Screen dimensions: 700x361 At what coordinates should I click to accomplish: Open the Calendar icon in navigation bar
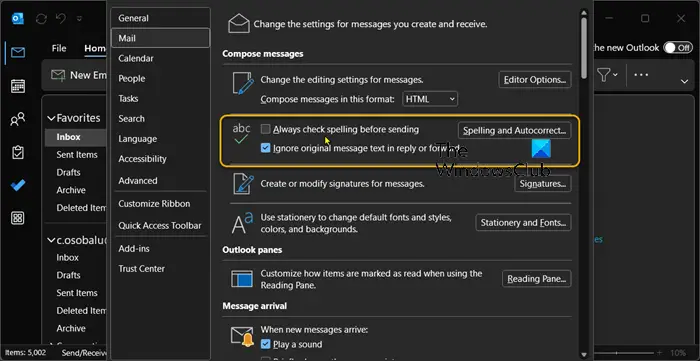coord(18,86)
